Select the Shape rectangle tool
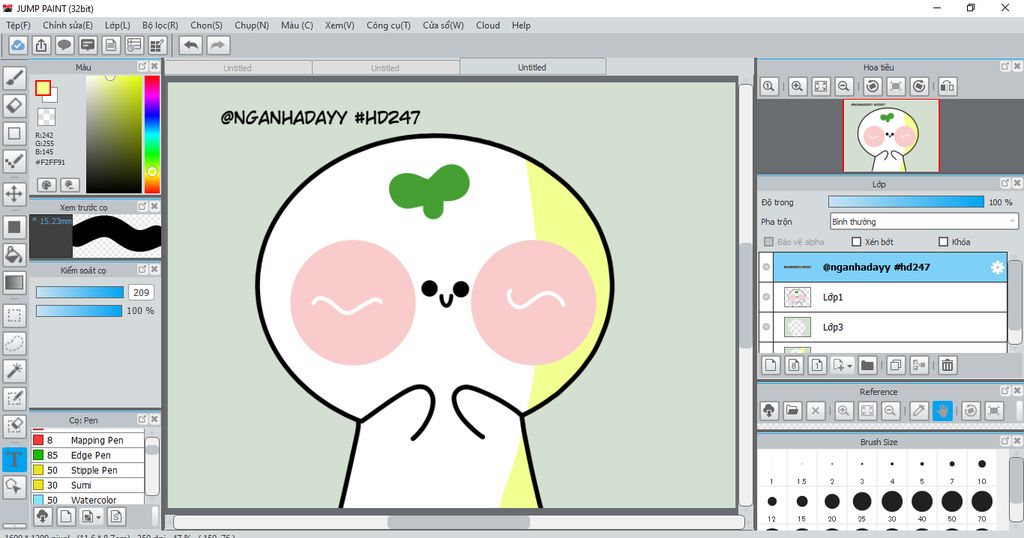 coord(14,134)
